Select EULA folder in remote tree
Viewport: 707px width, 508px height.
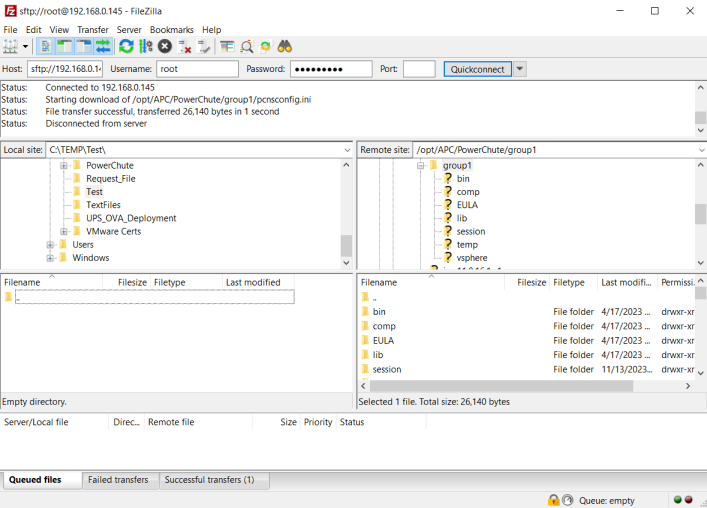[467, 205]
